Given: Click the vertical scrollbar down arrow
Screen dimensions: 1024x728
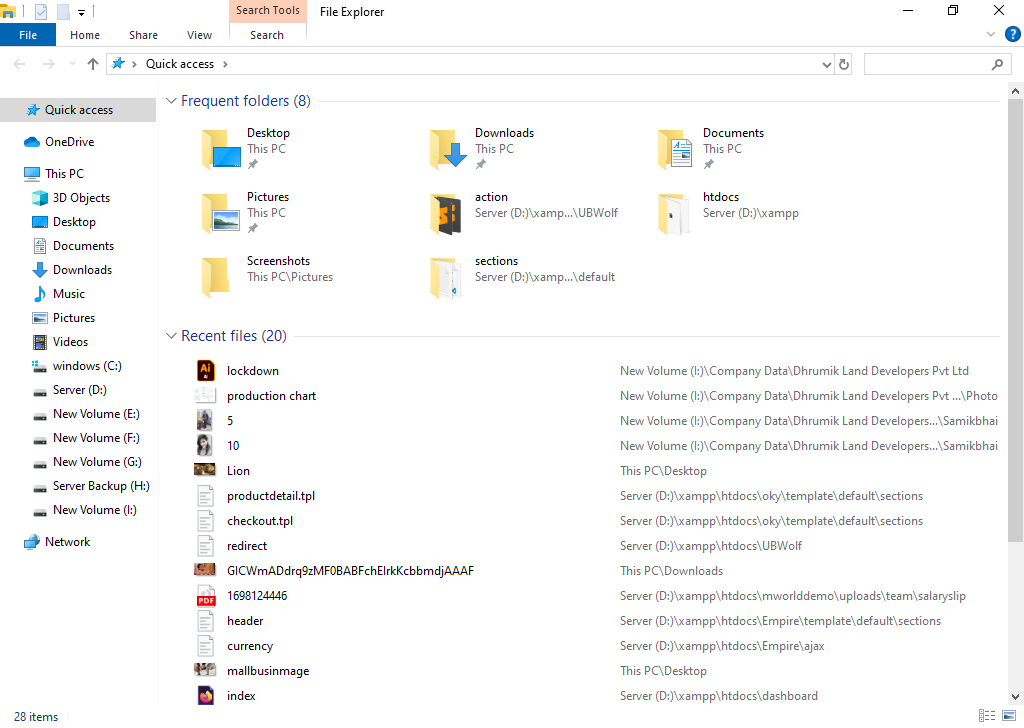Looking at the screenshot, I should click(x=1015, y=698).
